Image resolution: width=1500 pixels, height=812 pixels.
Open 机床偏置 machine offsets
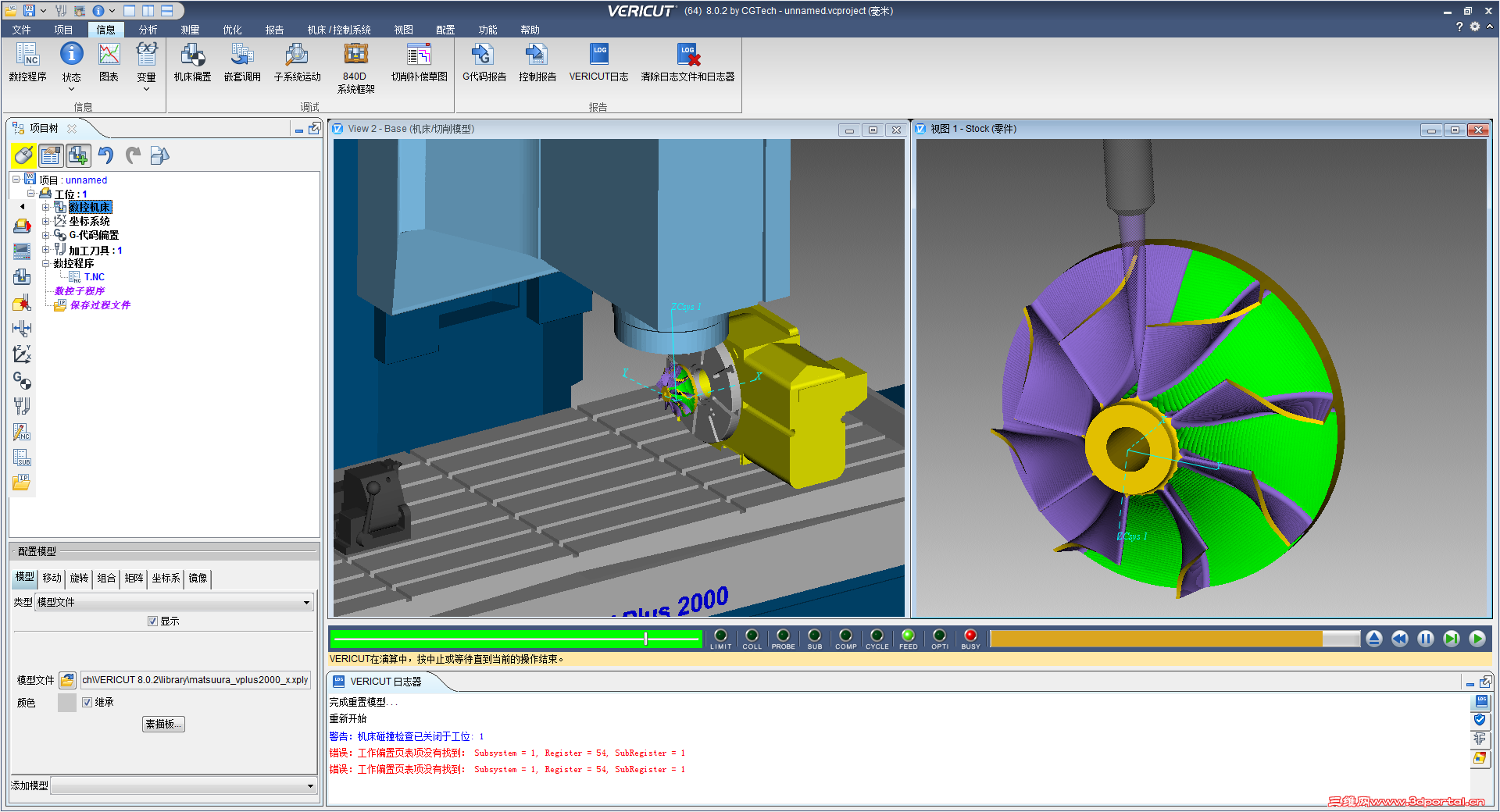tap(192, 62)
